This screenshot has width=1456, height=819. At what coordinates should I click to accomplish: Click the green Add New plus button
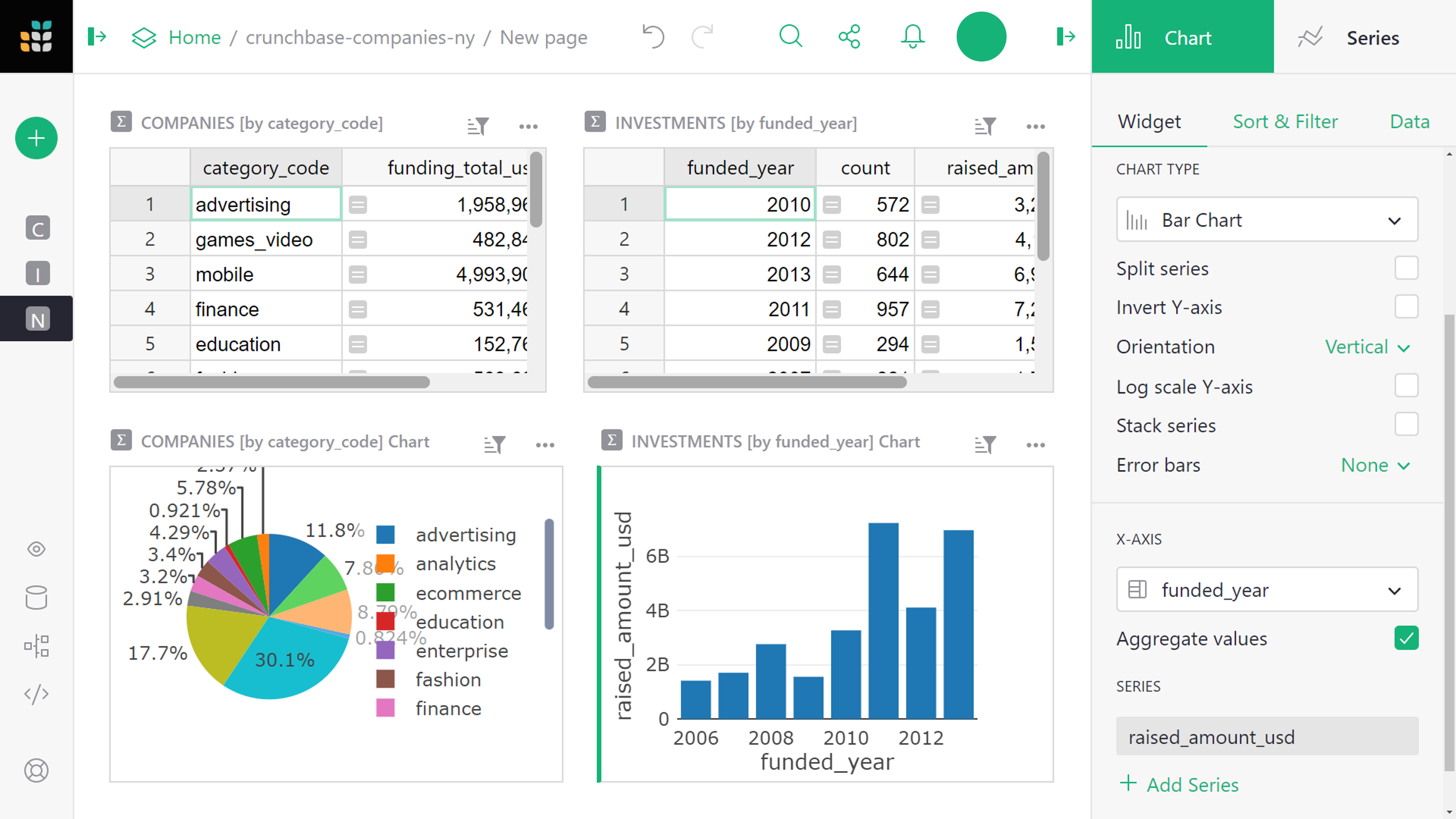pyautogui.click(x=36, y=138)
